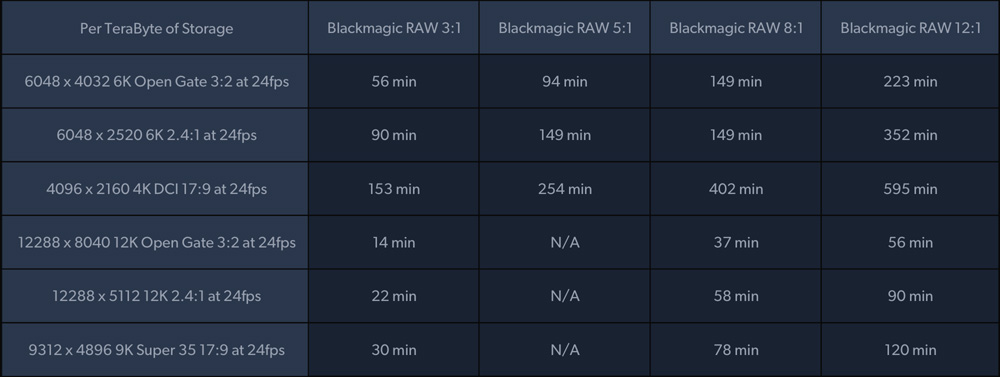Click the 12288 x 5112 12K 2.4:1 row label
Screen dimensions: 1000x377
(155, 296)
